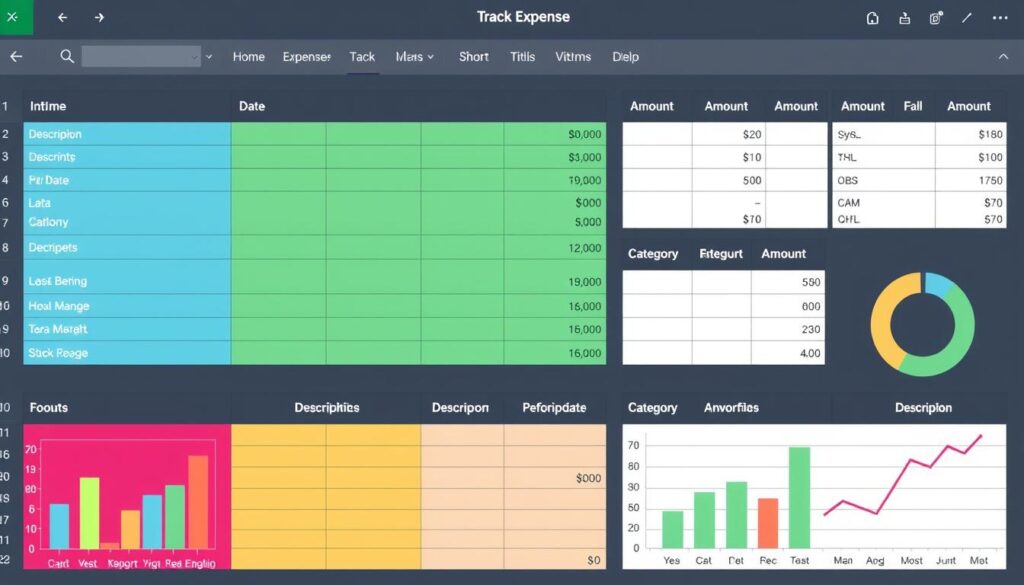1024x585 pixels.
Task: Open the Titlis tab
Action: pos(522,57)
